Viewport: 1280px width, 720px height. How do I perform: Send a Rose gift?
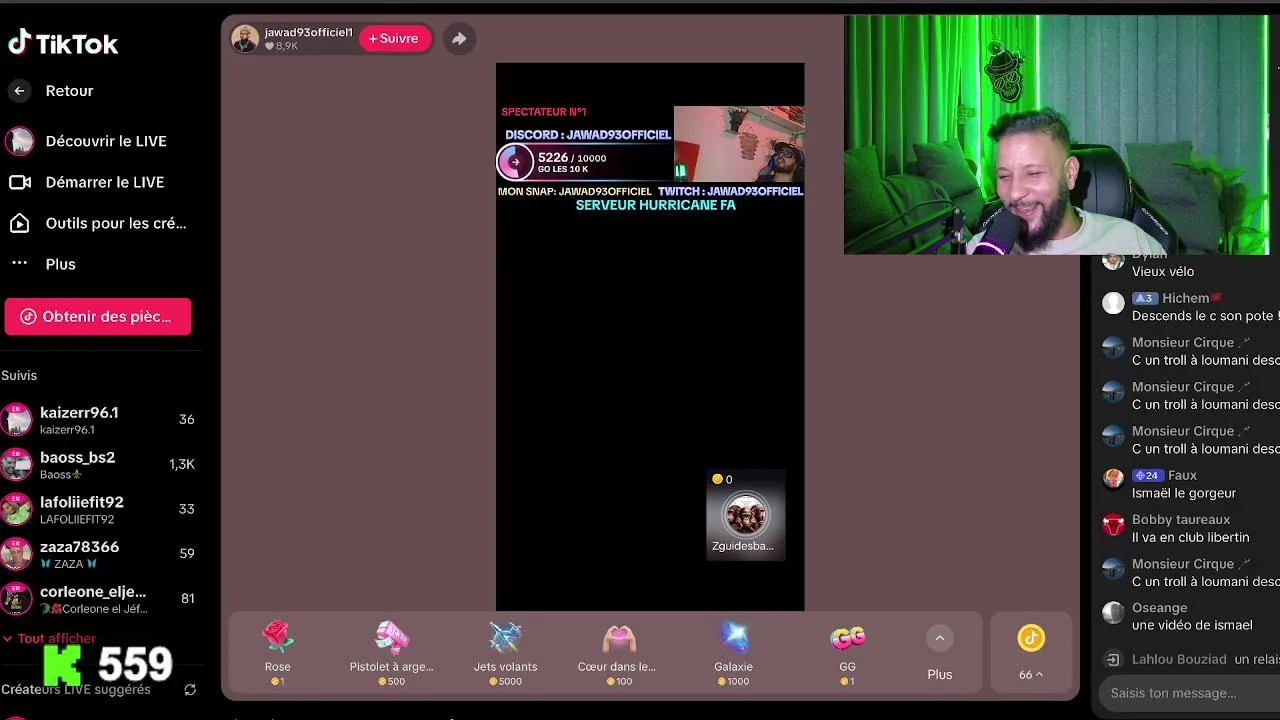278,653
